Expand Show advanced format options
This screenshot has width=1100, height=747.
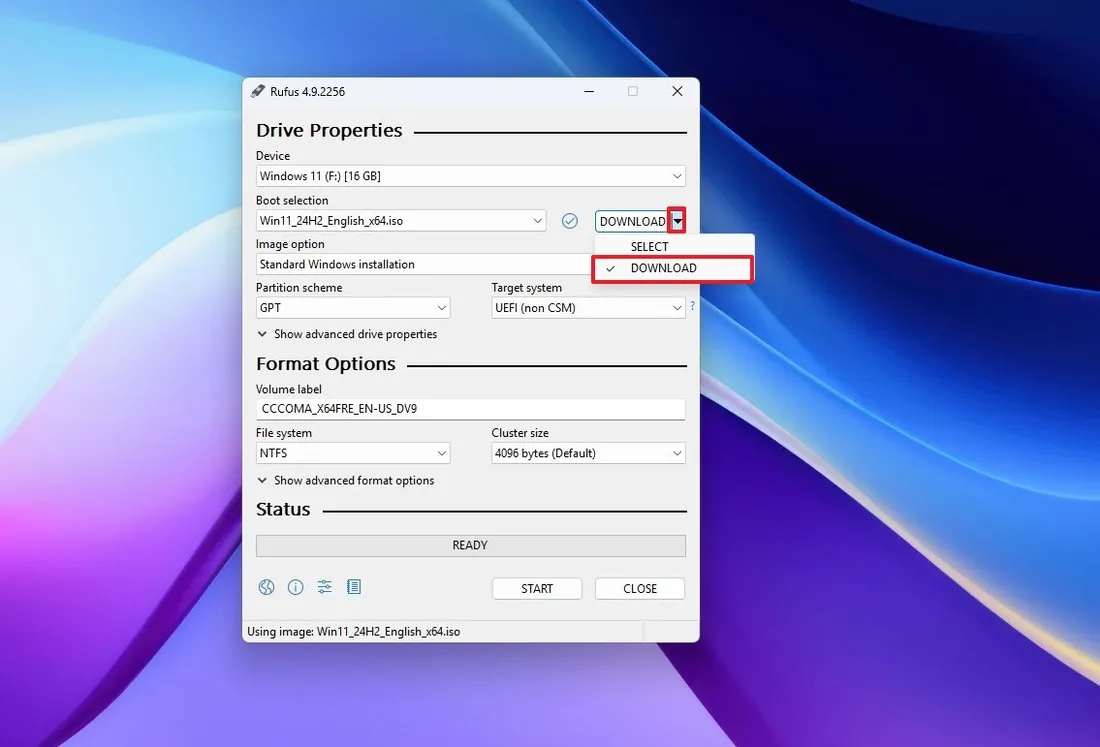point(346,480)
